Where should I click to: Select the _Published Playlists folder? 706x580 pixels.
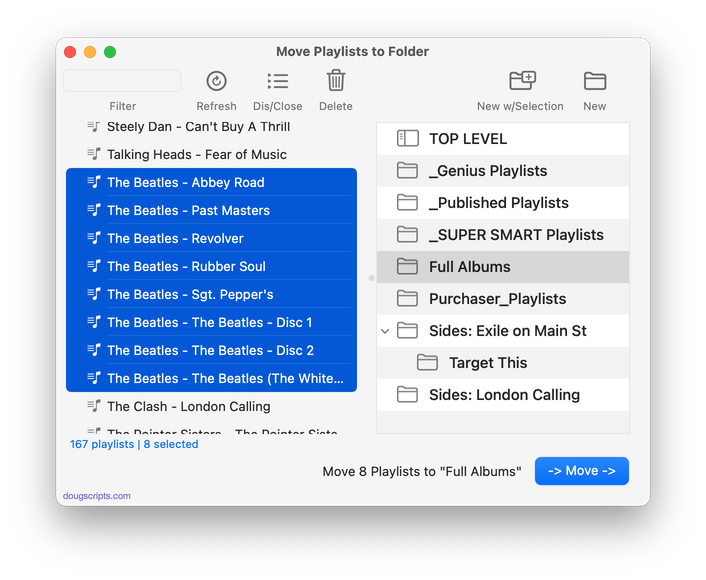(502, 203)
